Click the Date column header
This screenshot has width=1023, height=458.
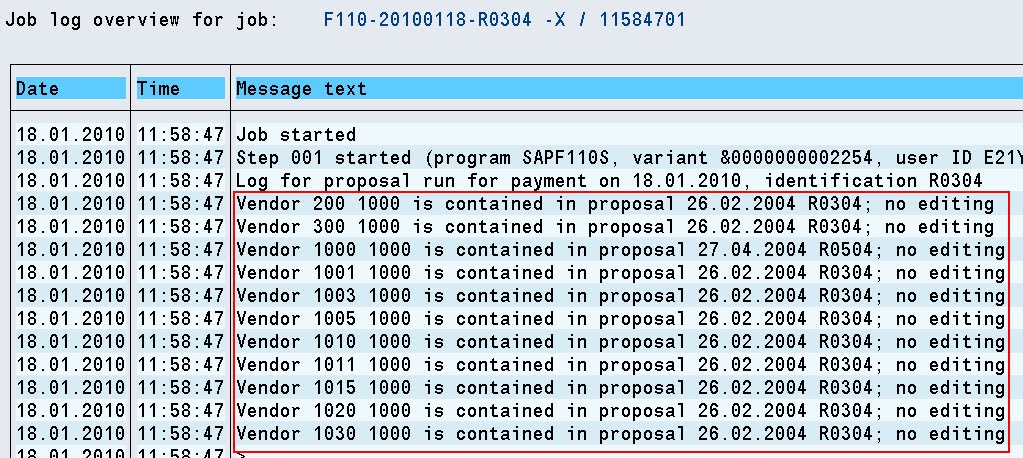coord(70,89)
